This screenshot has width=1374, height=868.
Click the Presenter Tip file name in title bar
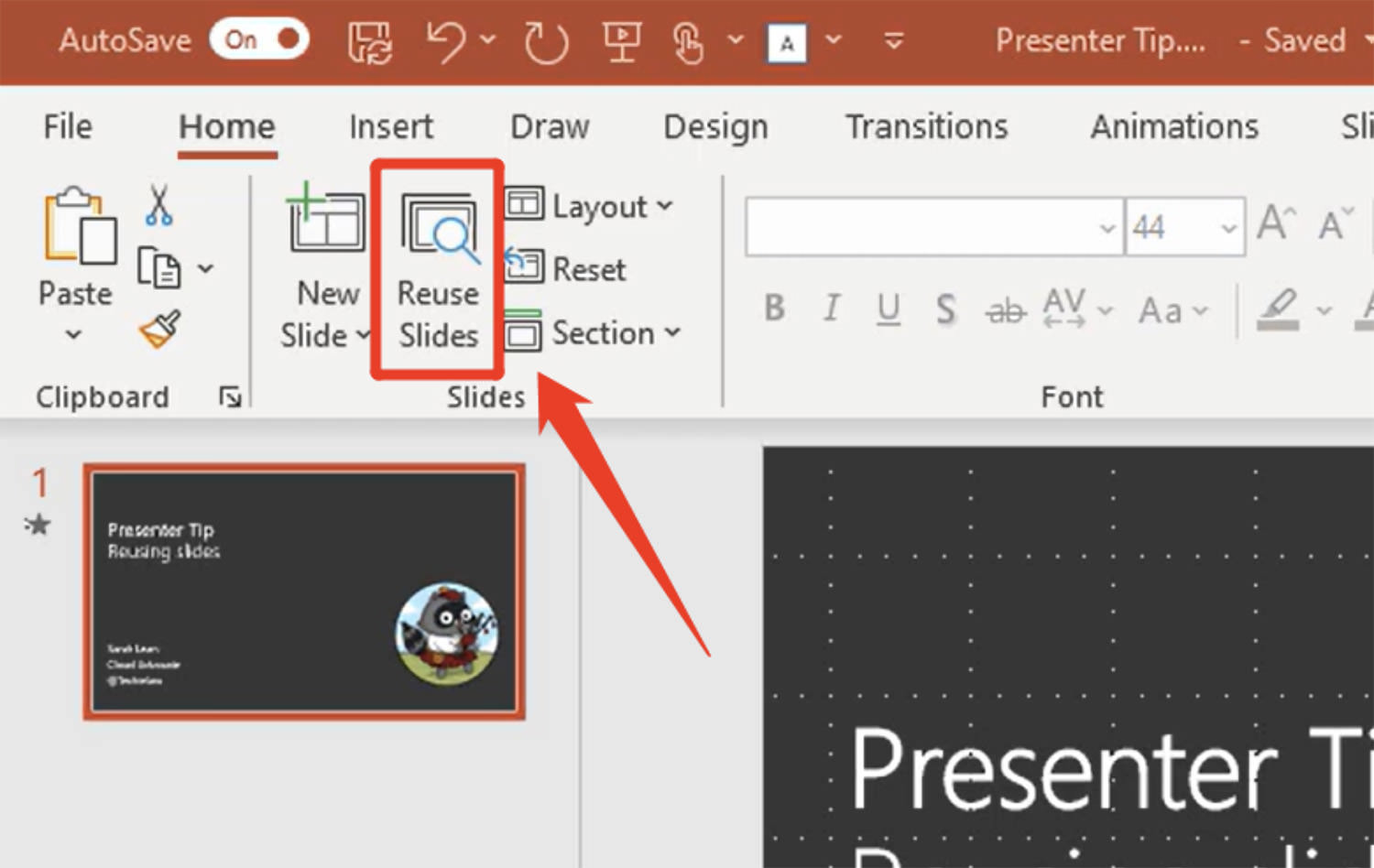[1100, 40]
